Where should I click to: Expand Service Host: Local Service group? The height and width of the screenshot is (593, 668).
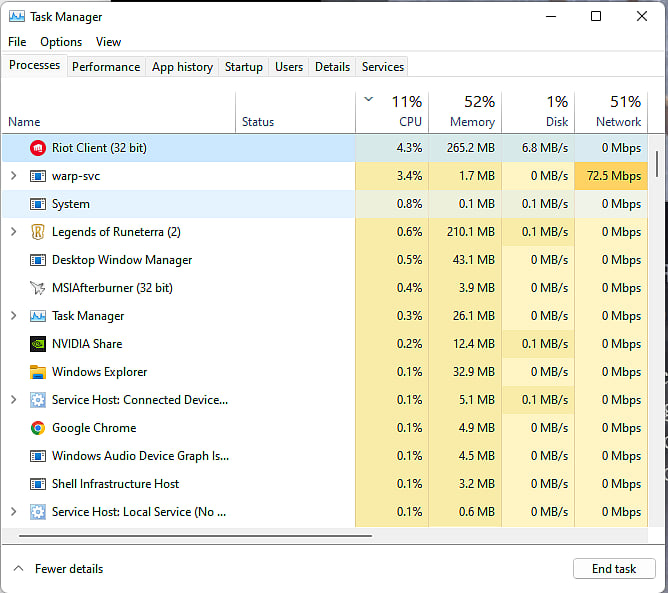14,511
